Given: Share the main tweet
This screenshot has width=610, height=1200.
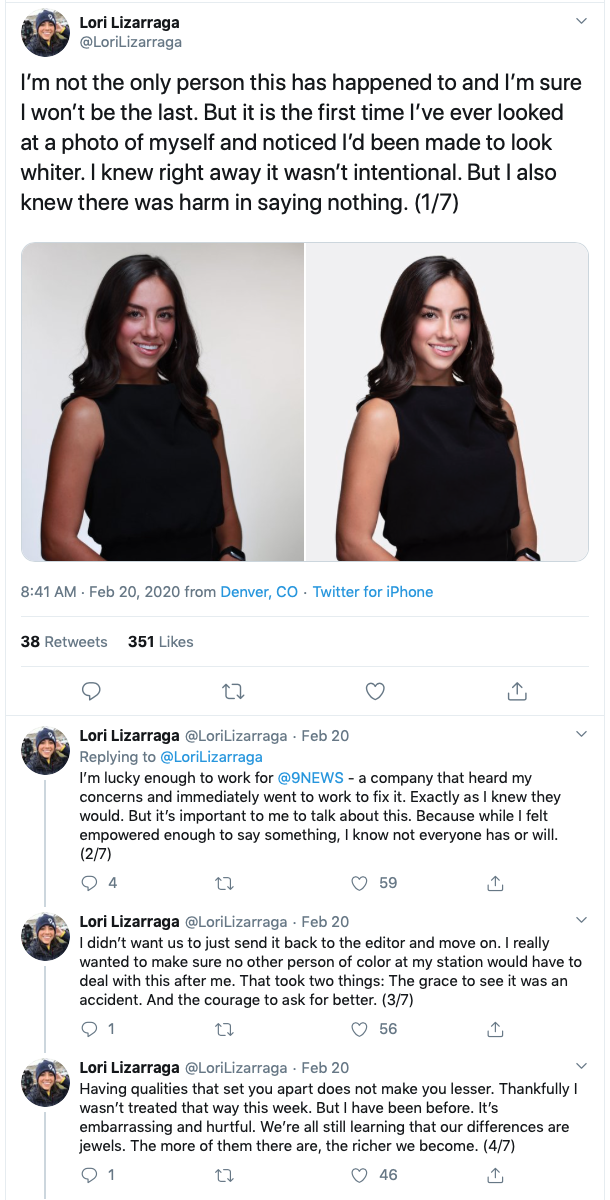Looking at the screenshot, I should point(517,690).
